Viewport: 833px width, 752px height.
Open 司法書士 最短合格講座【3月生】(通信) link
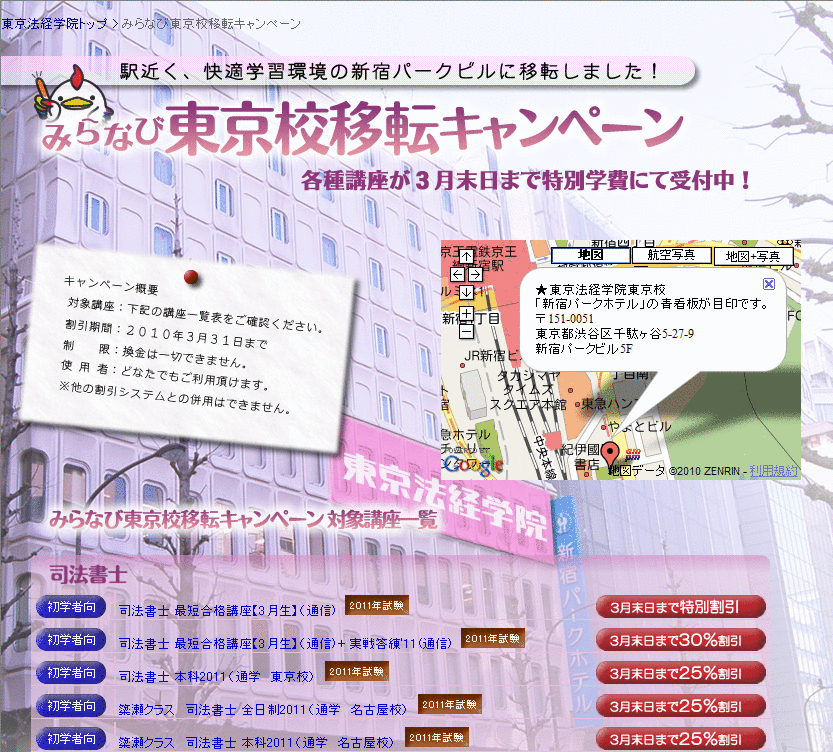(227, 611)
